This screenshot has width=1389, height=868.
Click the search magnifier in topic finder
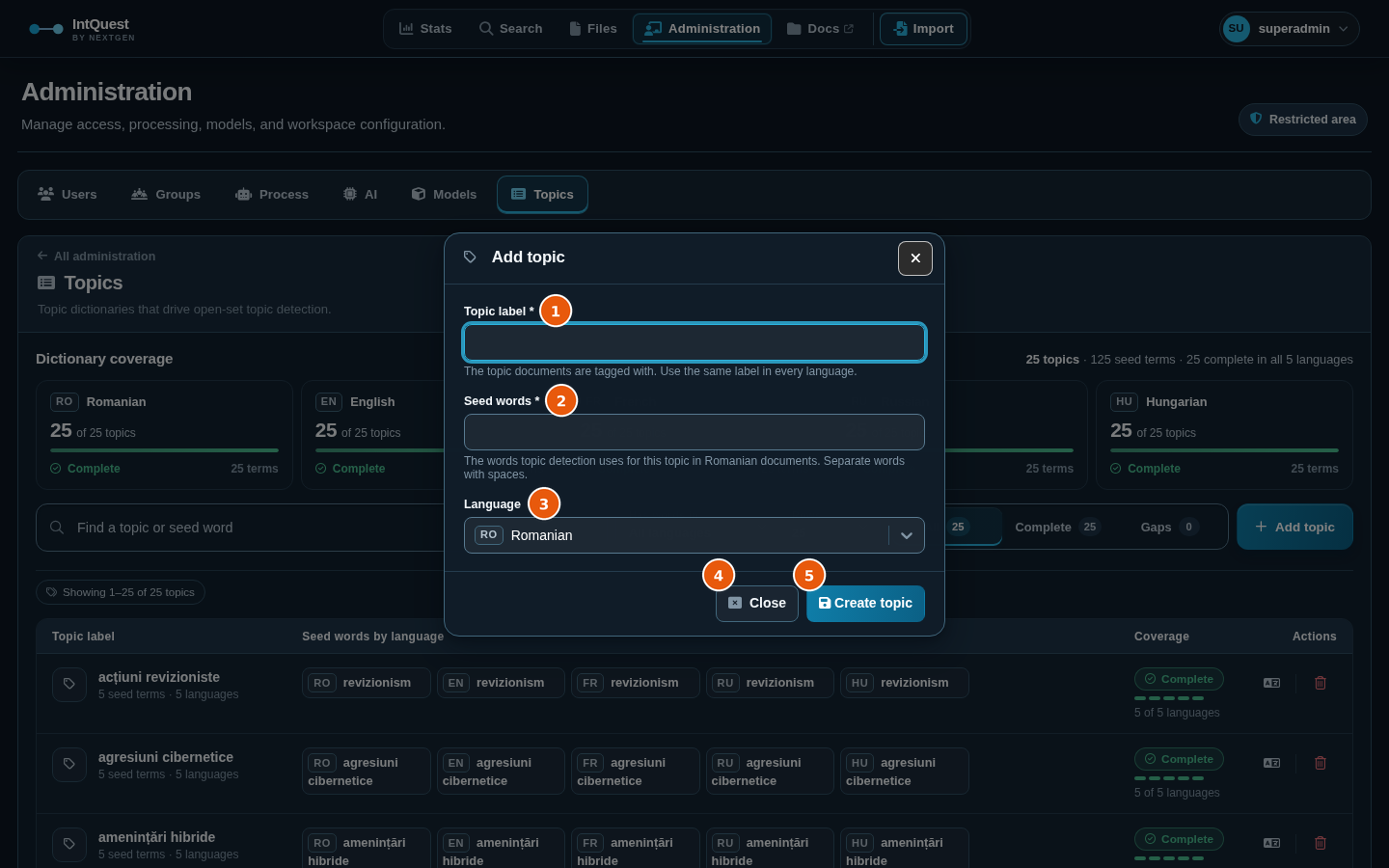click(x=57, y=528)
